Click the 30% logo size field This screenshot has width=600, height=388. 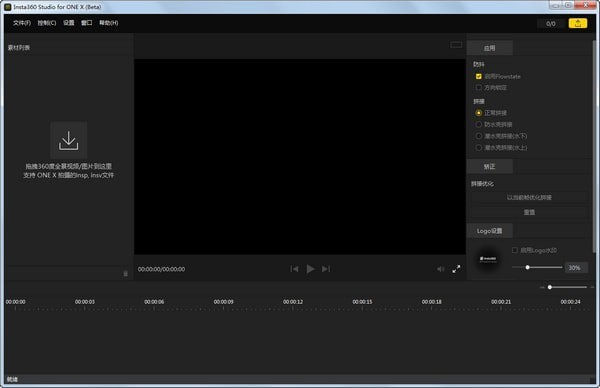click(576, 267)
